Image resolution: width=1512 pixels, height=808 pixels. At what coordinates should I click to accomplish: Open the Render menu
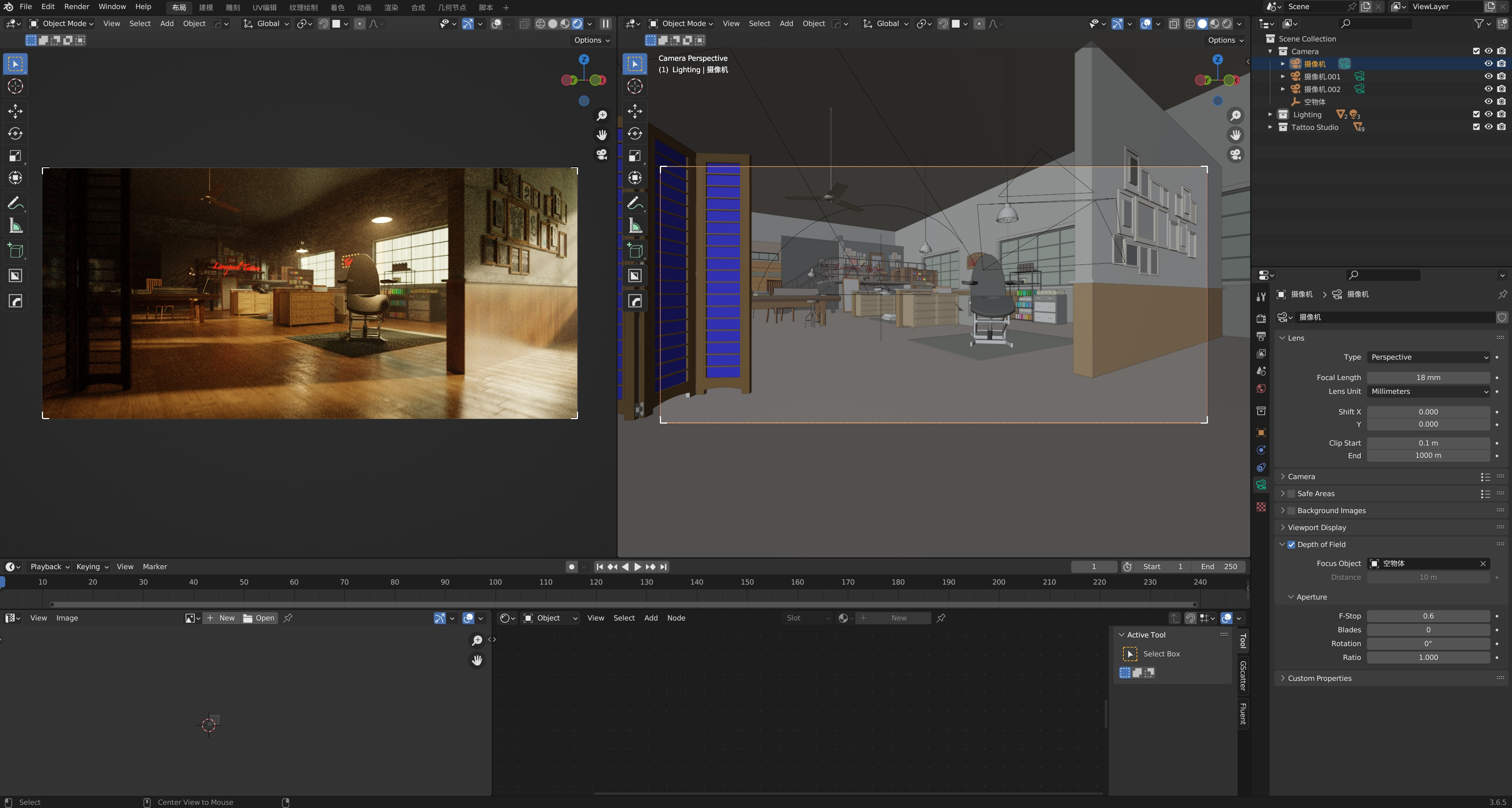pyautogui.click(x=76, y=6)
